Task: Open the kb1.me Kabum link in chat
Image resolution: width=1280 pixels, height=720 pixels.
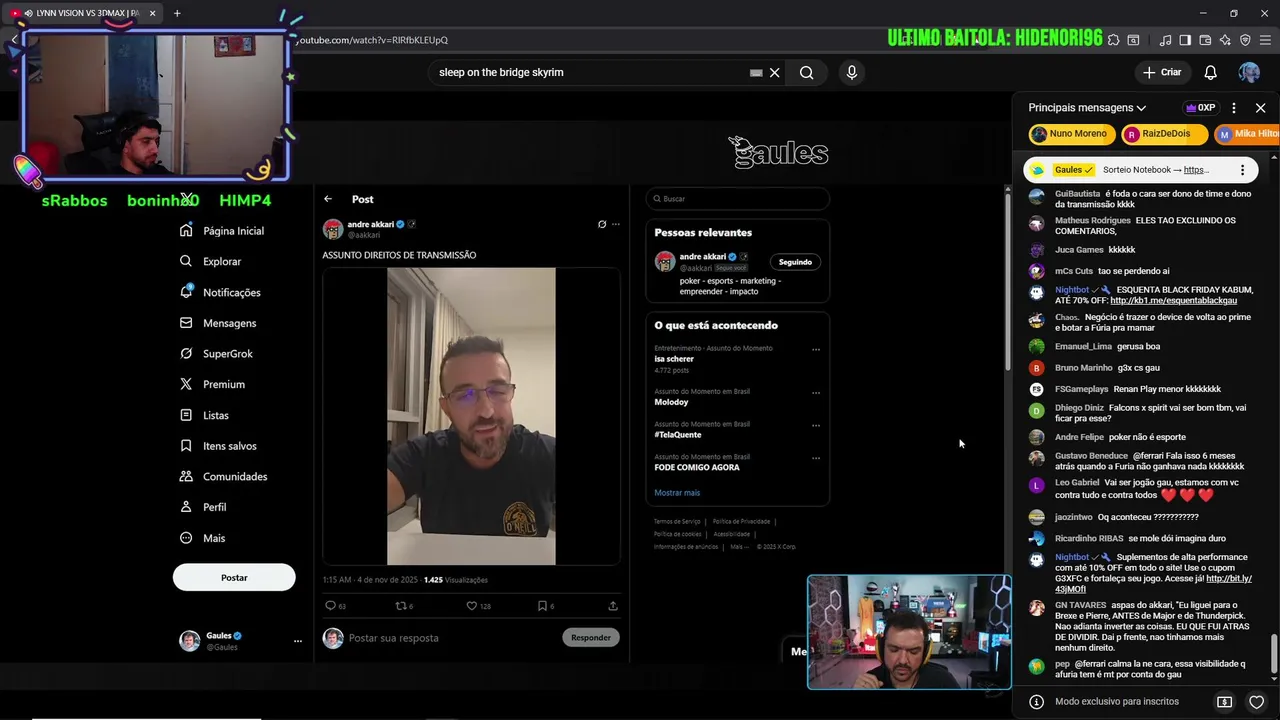Action: tap(1173, 300)
